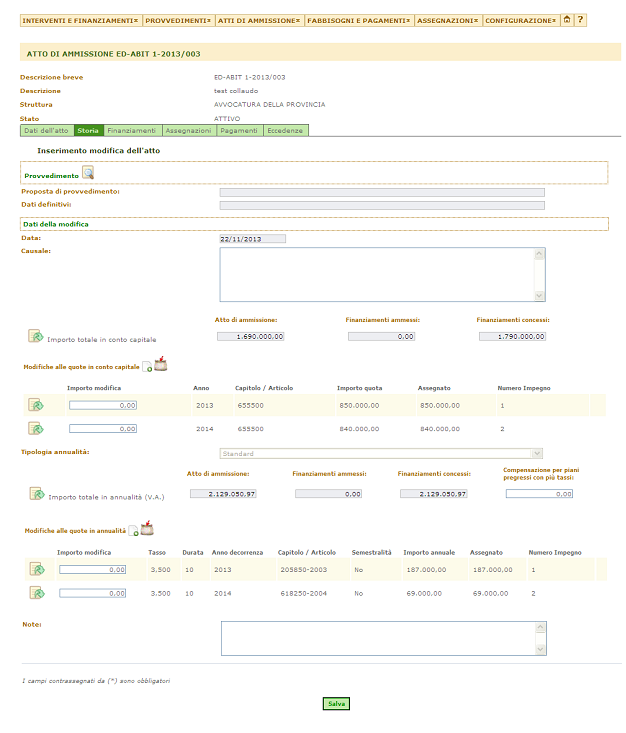Screen dimensions: 626x733
Task: Open the Configurazione menu
Action: coord(521,21)
